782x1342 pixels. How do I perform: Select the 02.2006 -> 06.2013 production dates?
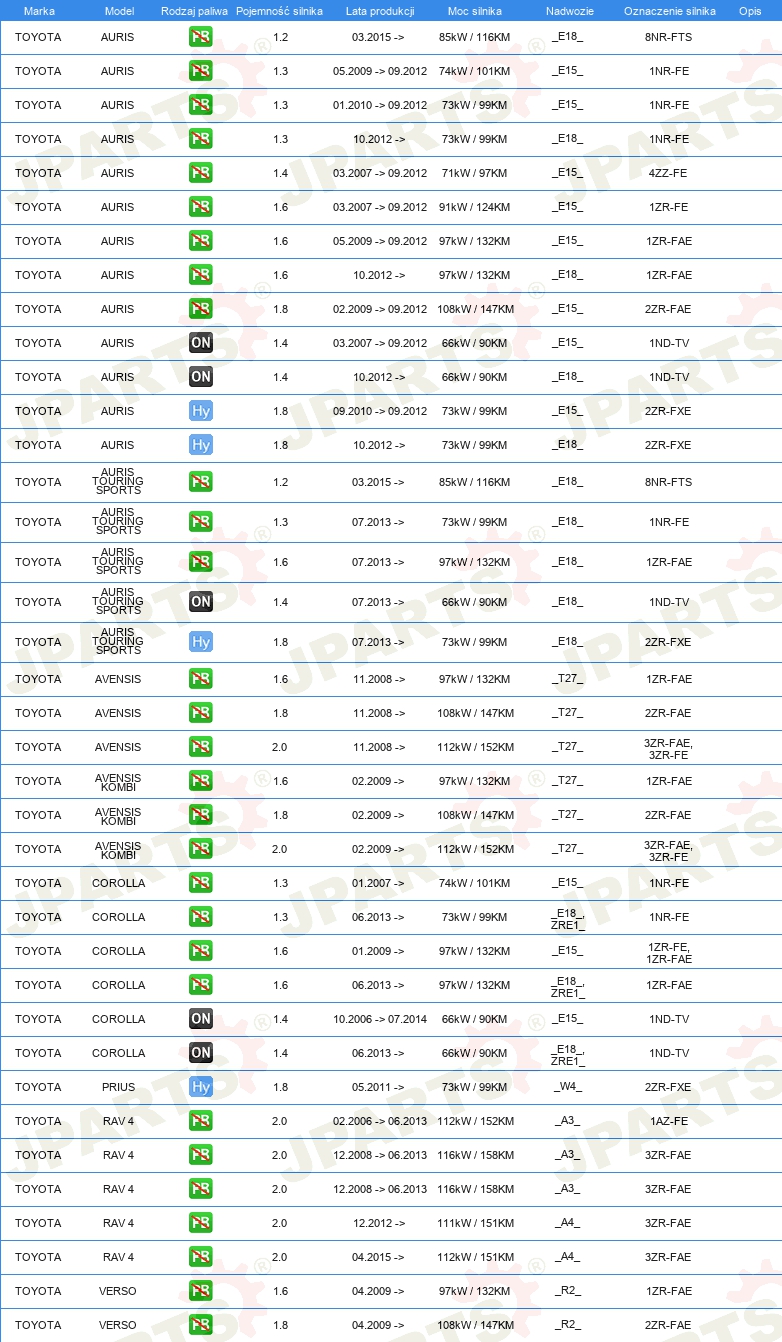tap(380, 1121)
